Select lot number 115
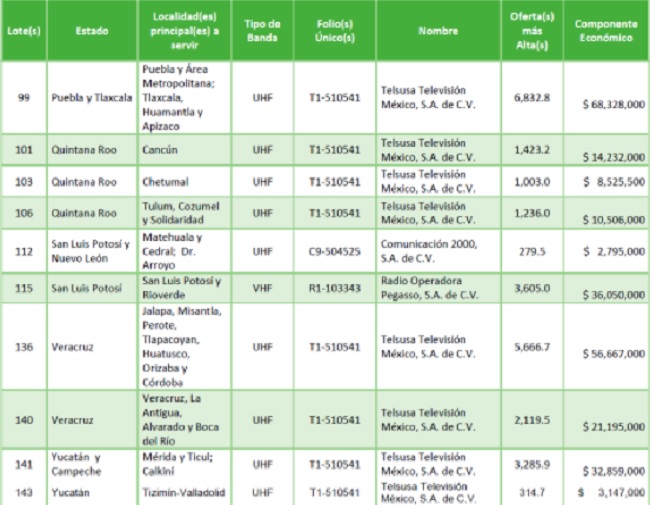 [24, 288]
